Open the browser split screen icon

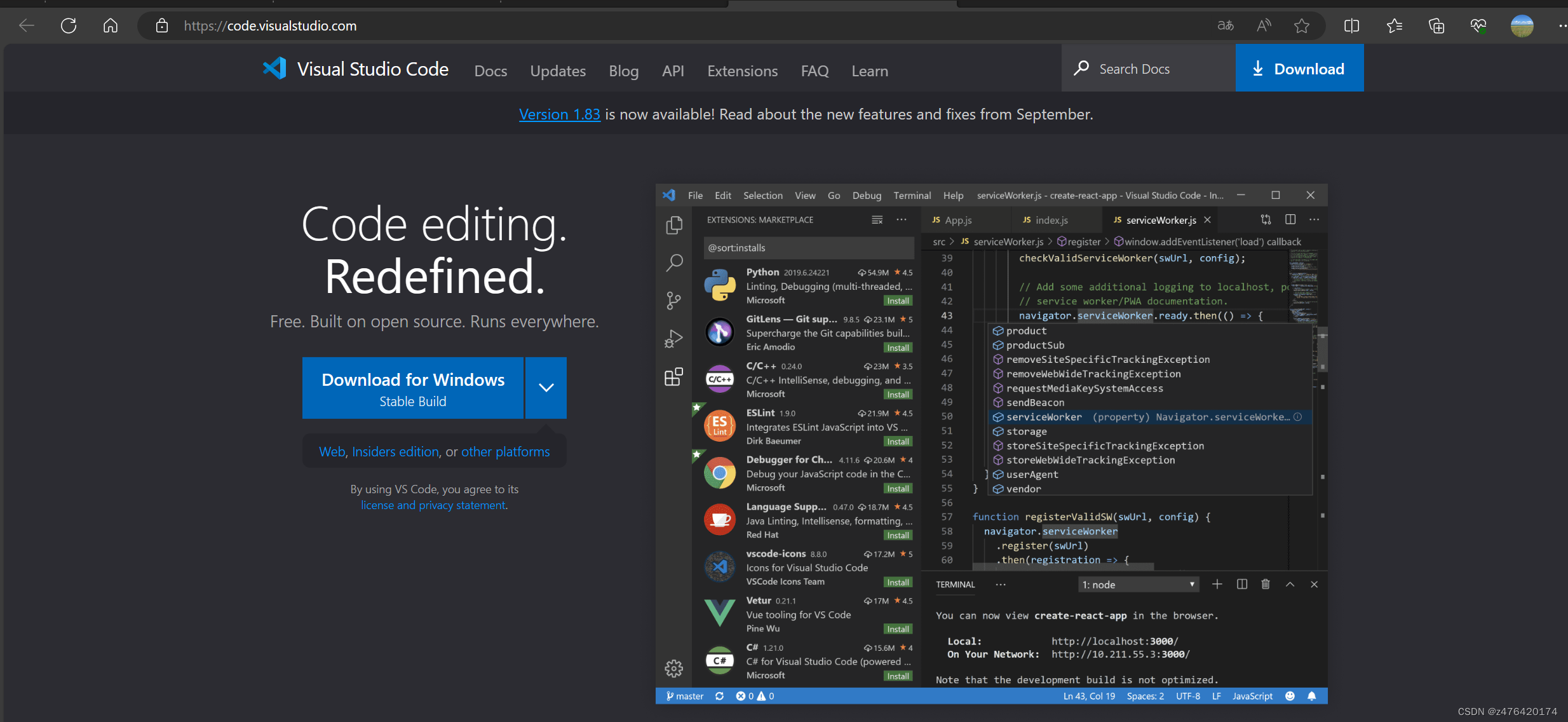(1352, 26)
